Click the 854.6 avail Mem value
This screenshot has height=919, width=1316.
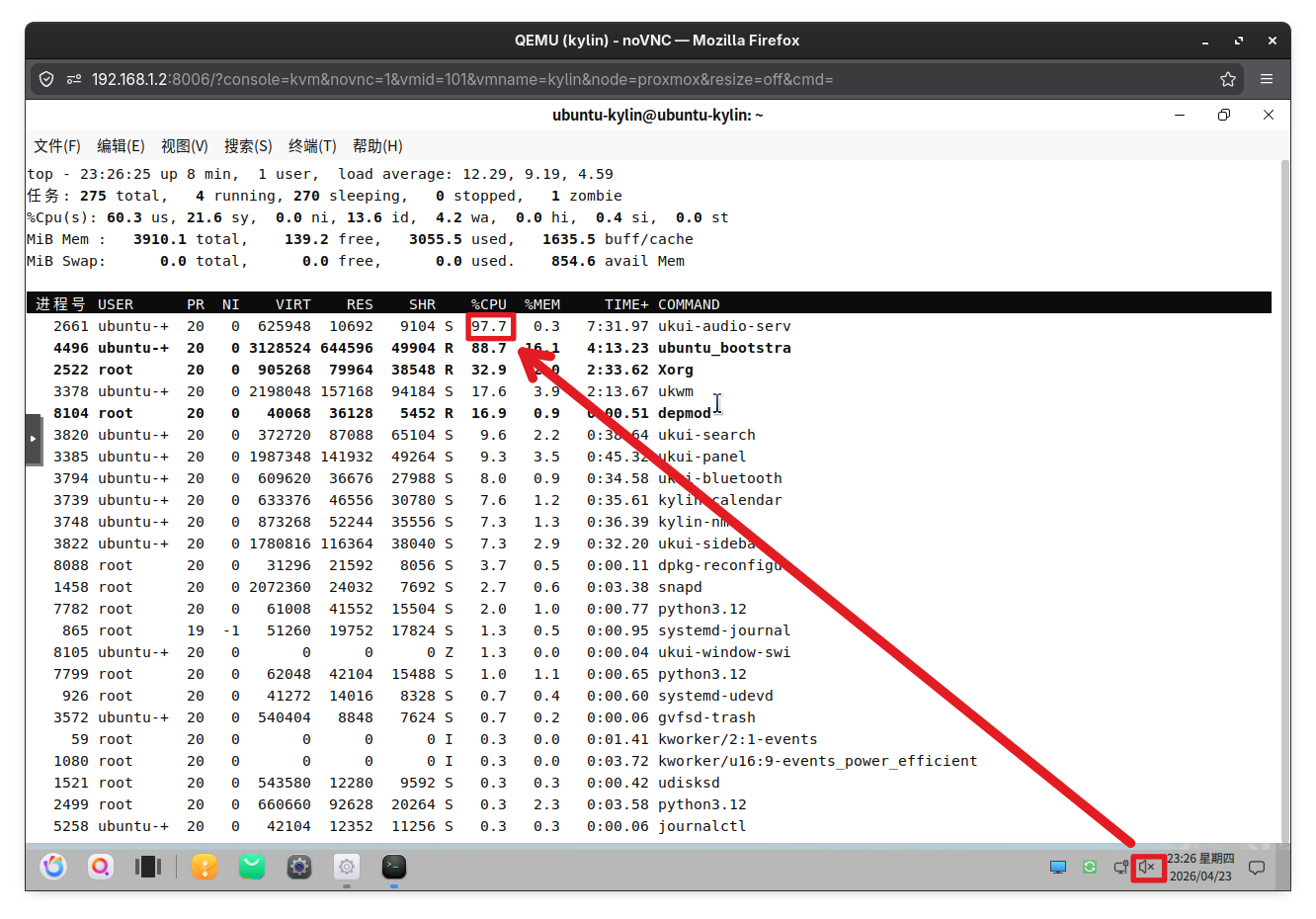(x=617, y=261)
